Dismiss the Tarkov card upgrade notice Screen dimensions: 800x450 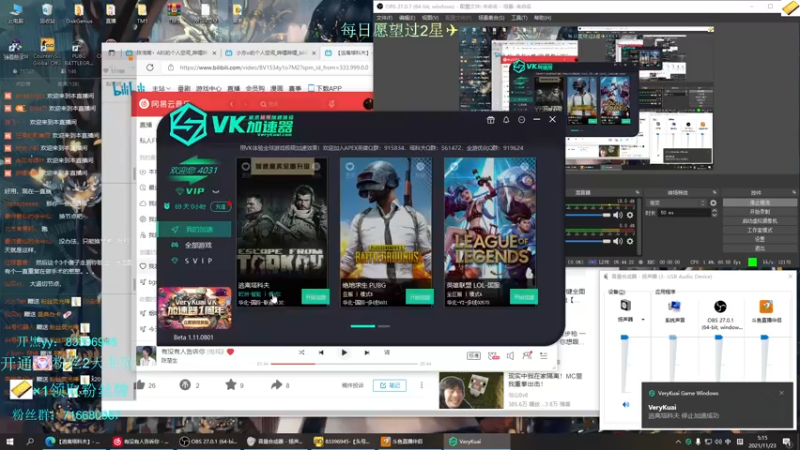pyautogui.click(x=316, y=166)
